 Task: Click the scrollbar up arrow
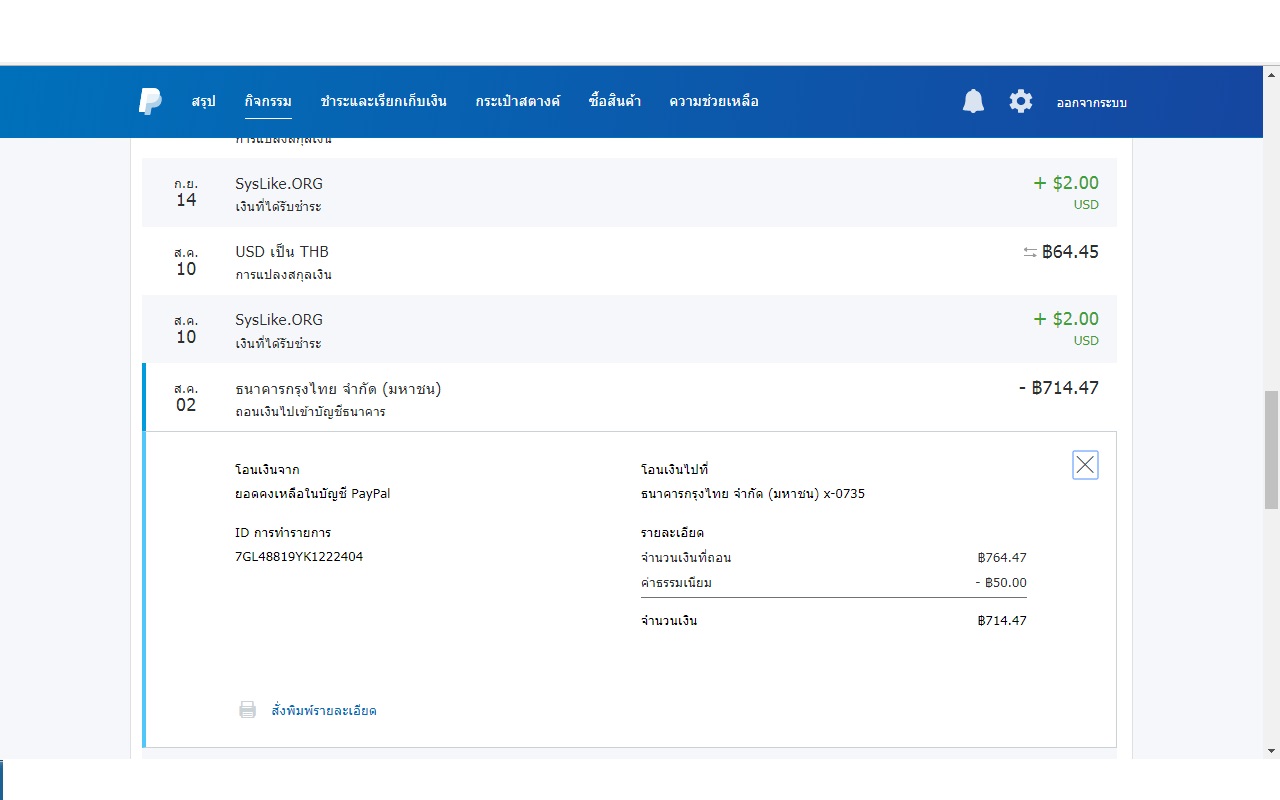pyautogui.click(x=1271, y=73)
